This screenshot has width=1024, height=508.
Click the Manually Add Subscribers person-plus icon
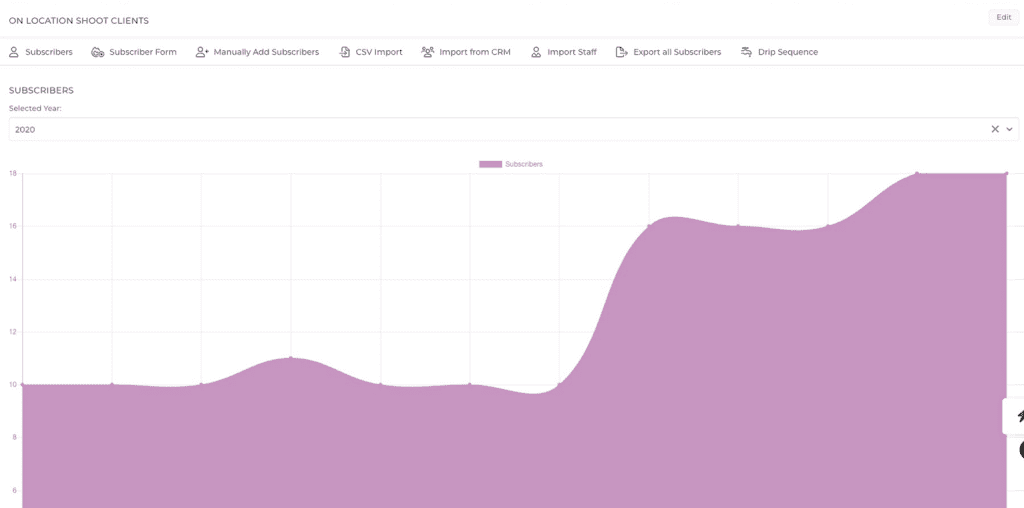coord(202,52)
